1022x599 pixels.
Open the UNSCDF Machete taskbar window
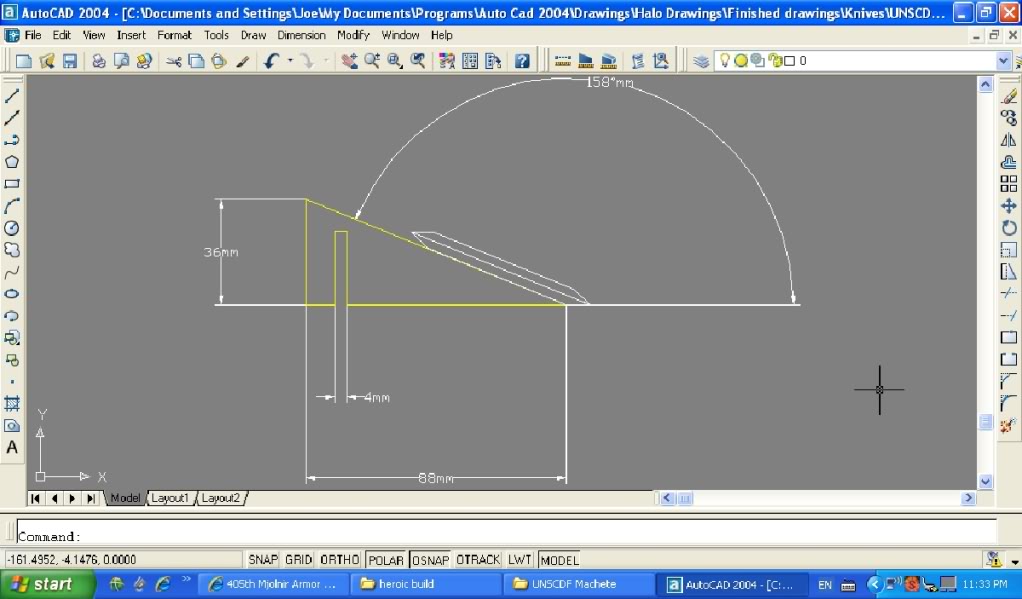point(579,584)
